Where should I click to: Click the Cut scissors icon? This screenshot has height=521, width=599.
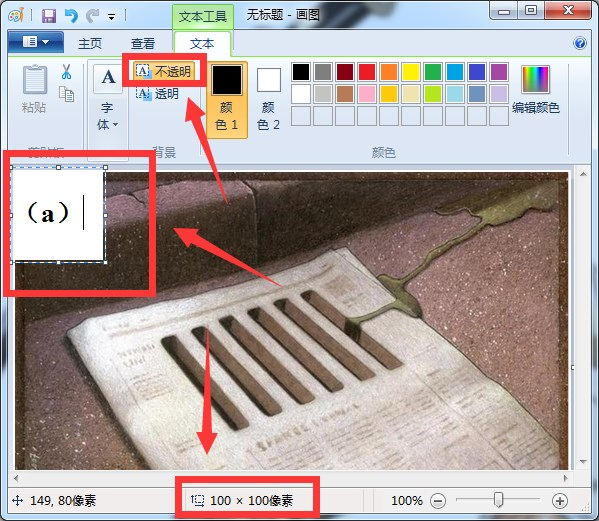pos(66,71)
